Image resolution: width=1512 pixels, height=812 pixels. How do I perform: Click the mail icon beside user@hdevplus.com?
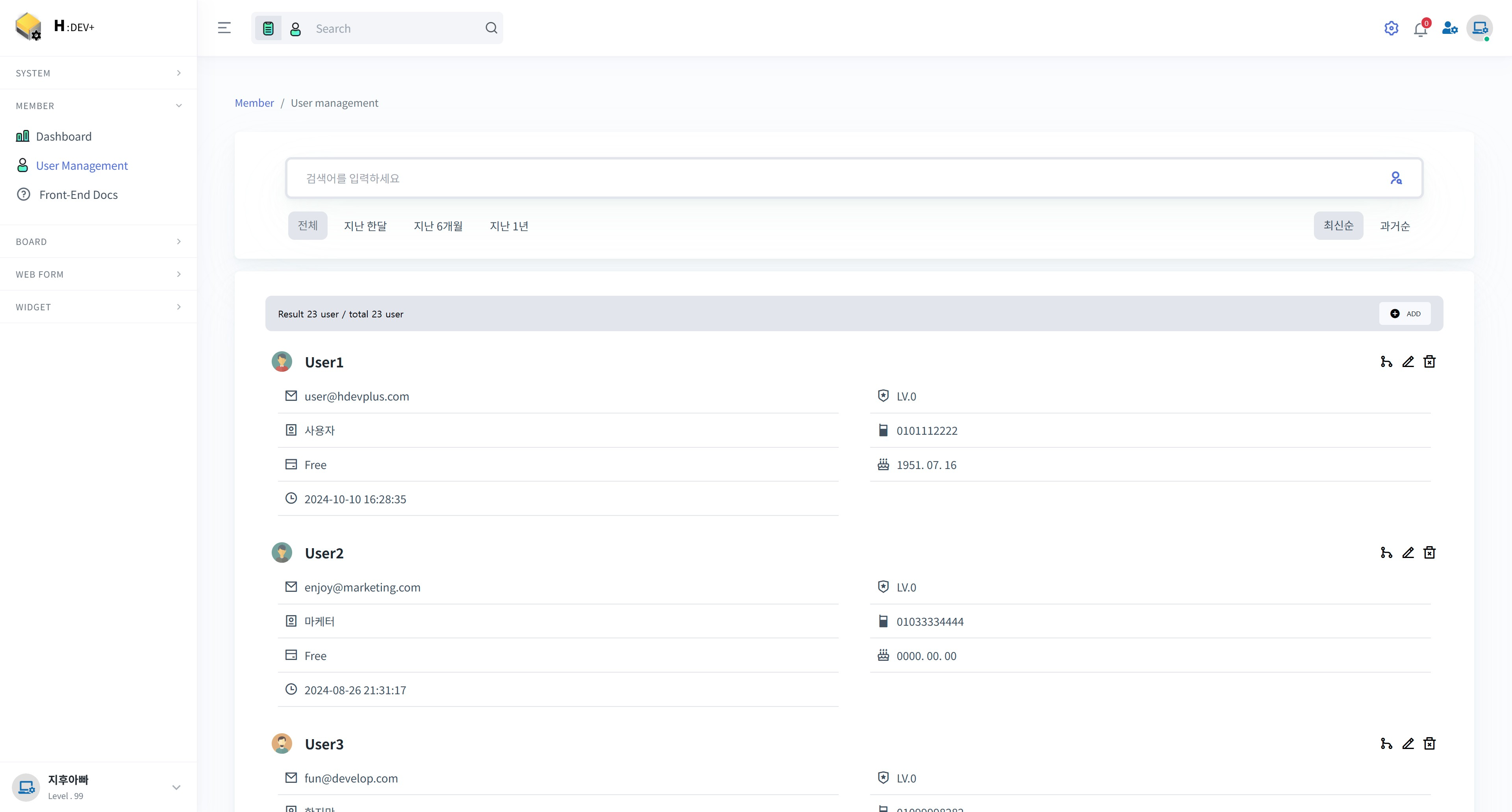(x=291, y=396)
